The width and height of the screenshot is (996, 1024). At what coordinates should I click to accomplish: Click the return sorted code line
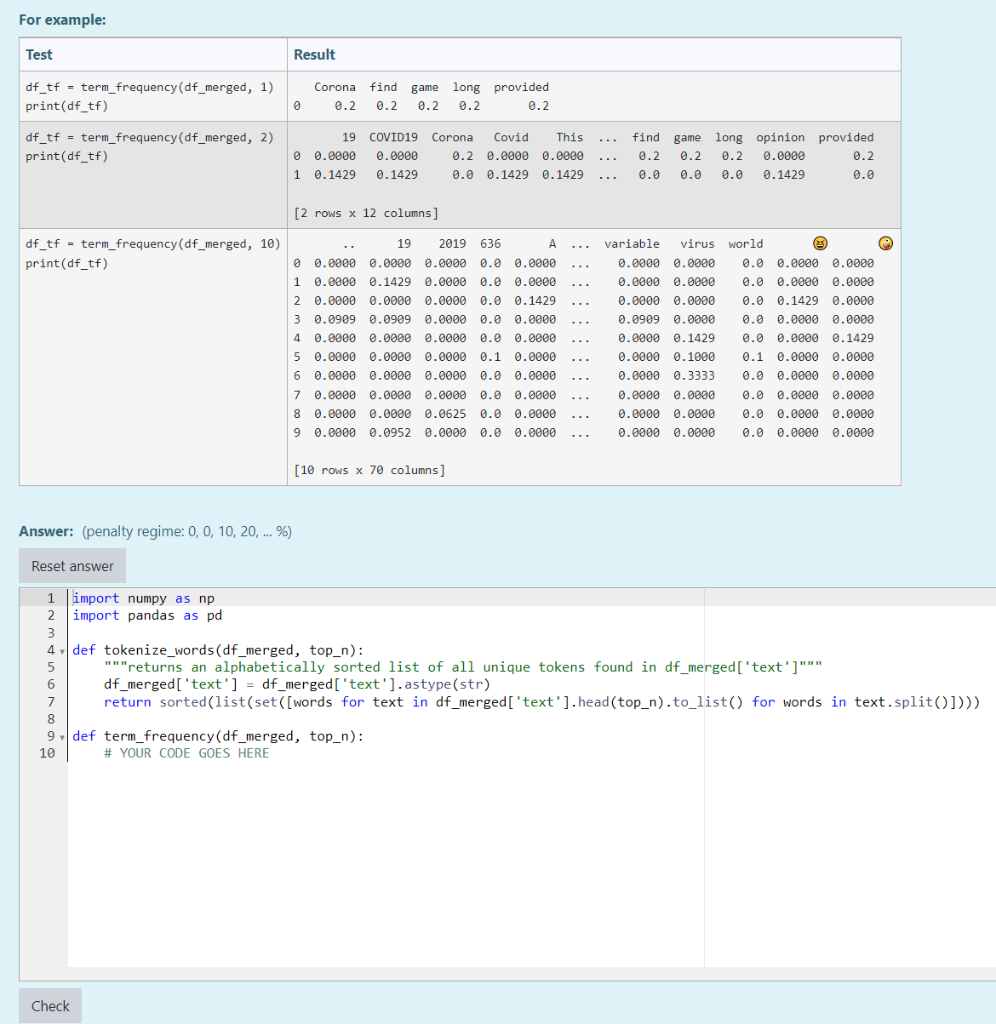point(540,702)
